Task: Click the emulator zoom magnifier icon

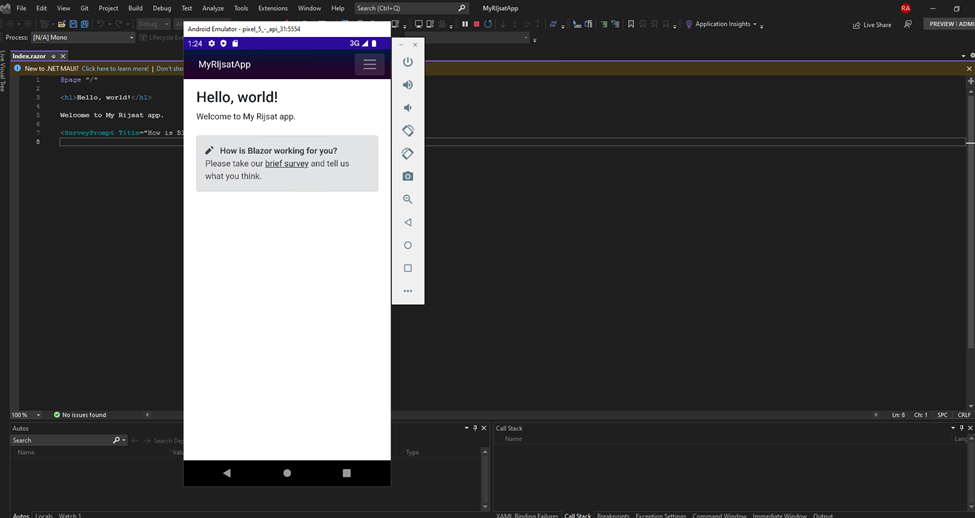Action: [x=408, y=200]
